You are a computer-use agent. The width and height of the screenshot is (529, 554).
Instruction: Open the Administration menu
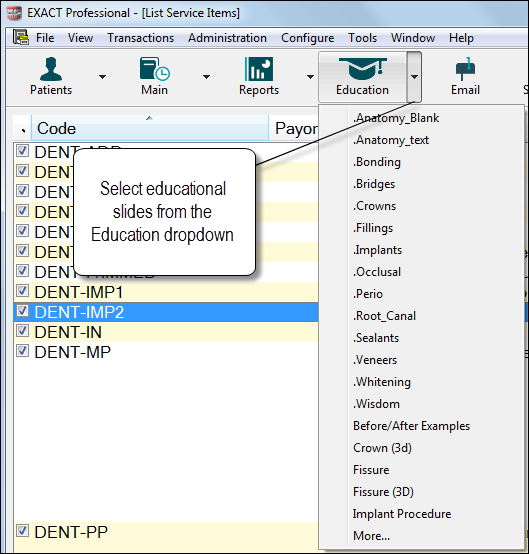(x=227, y=37)
